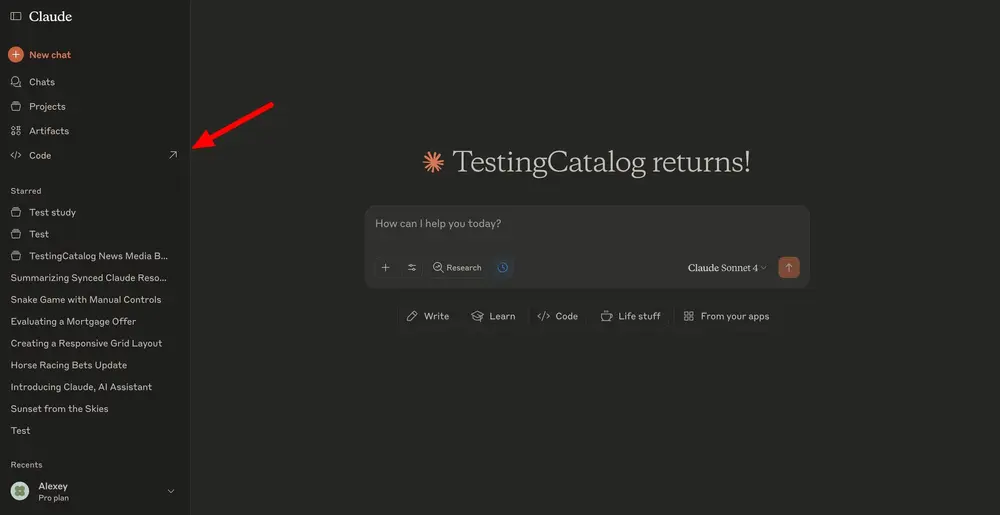Click the plus attachment icon in the prompt box
Screen dimensions: 1000x515
[386, 268]
